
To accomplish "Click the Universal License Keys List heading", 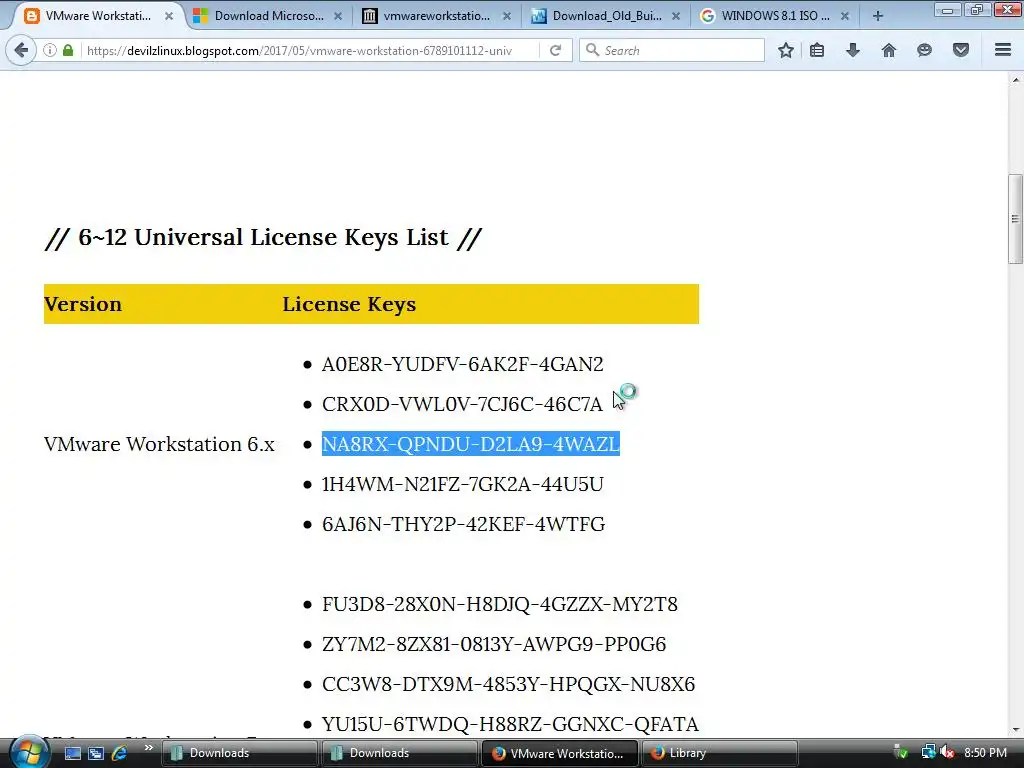I will [x=263, y=237].
